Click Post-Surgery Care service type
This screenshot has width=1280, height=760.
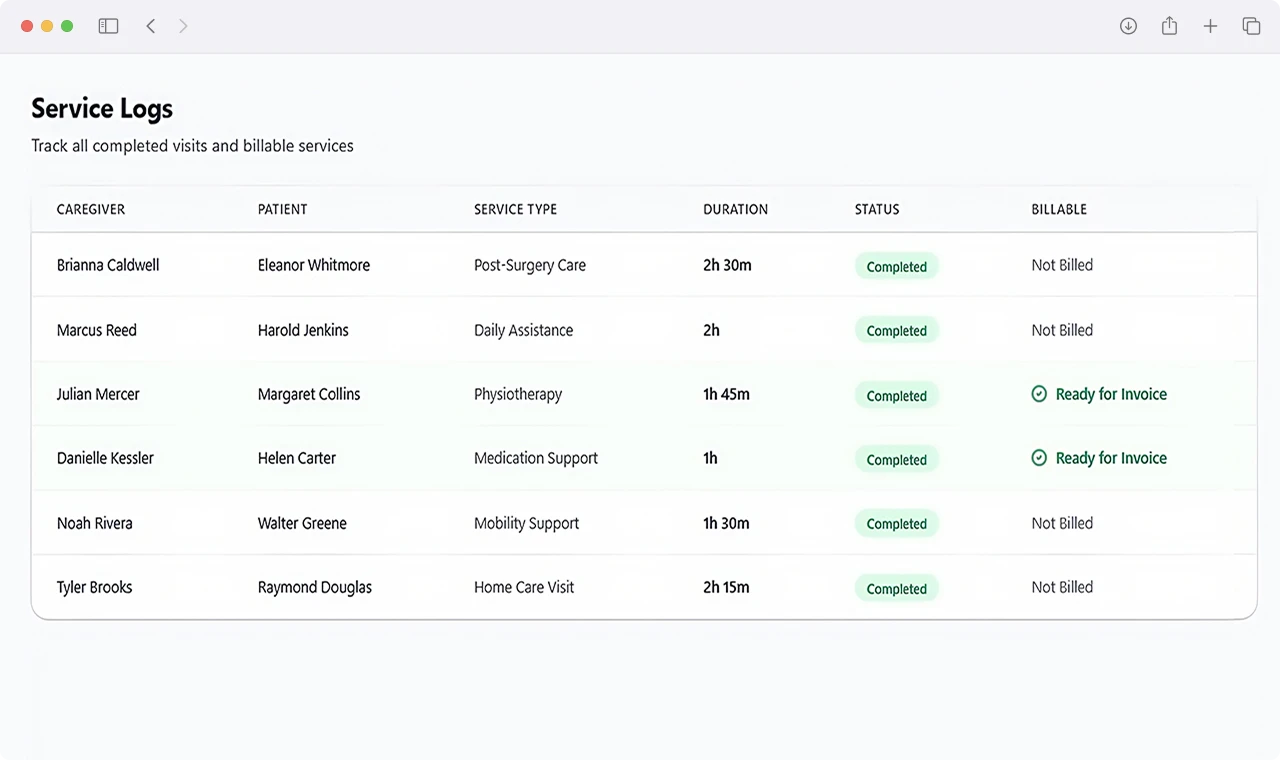(530, 265)
